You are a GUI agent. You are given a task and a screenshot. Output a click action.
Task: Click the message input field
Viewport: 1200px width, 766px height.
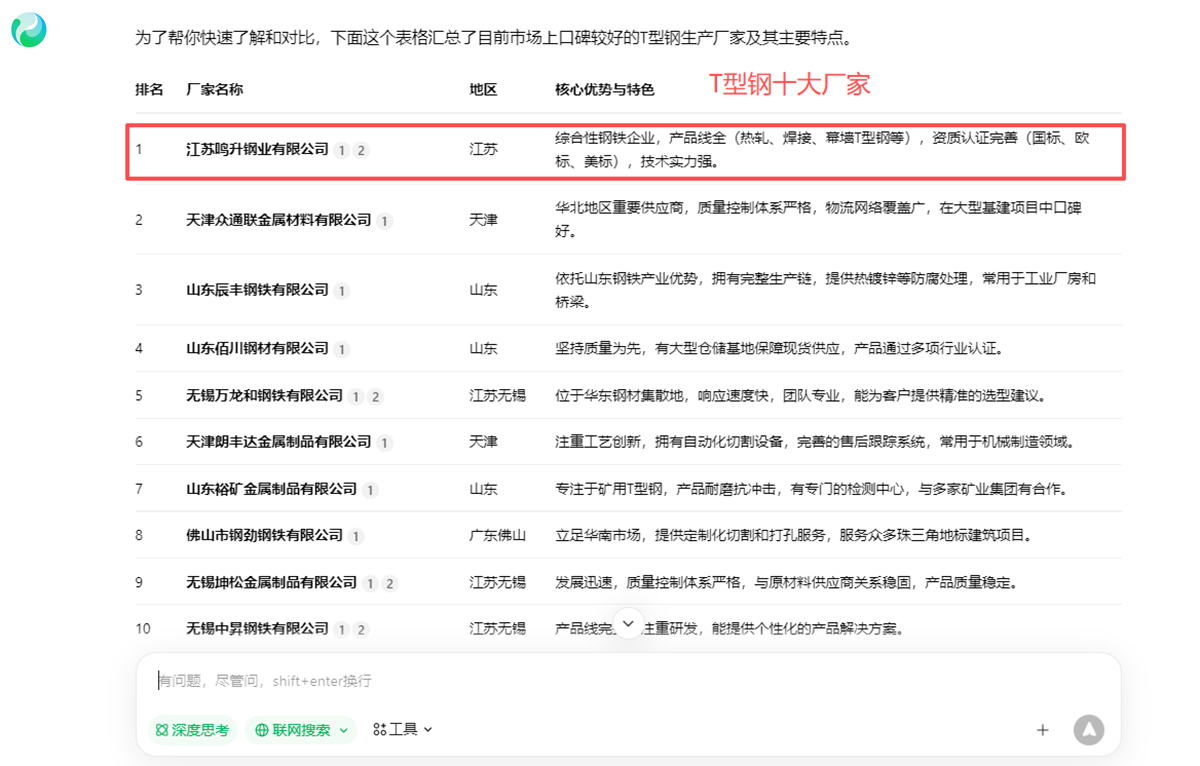600,681
